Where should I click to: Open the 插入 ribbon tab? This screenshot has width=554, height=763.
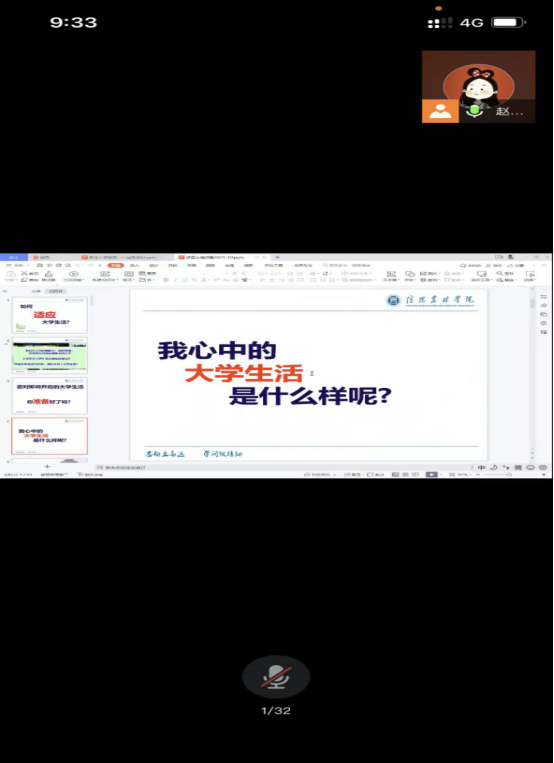[x=134, y=265]
